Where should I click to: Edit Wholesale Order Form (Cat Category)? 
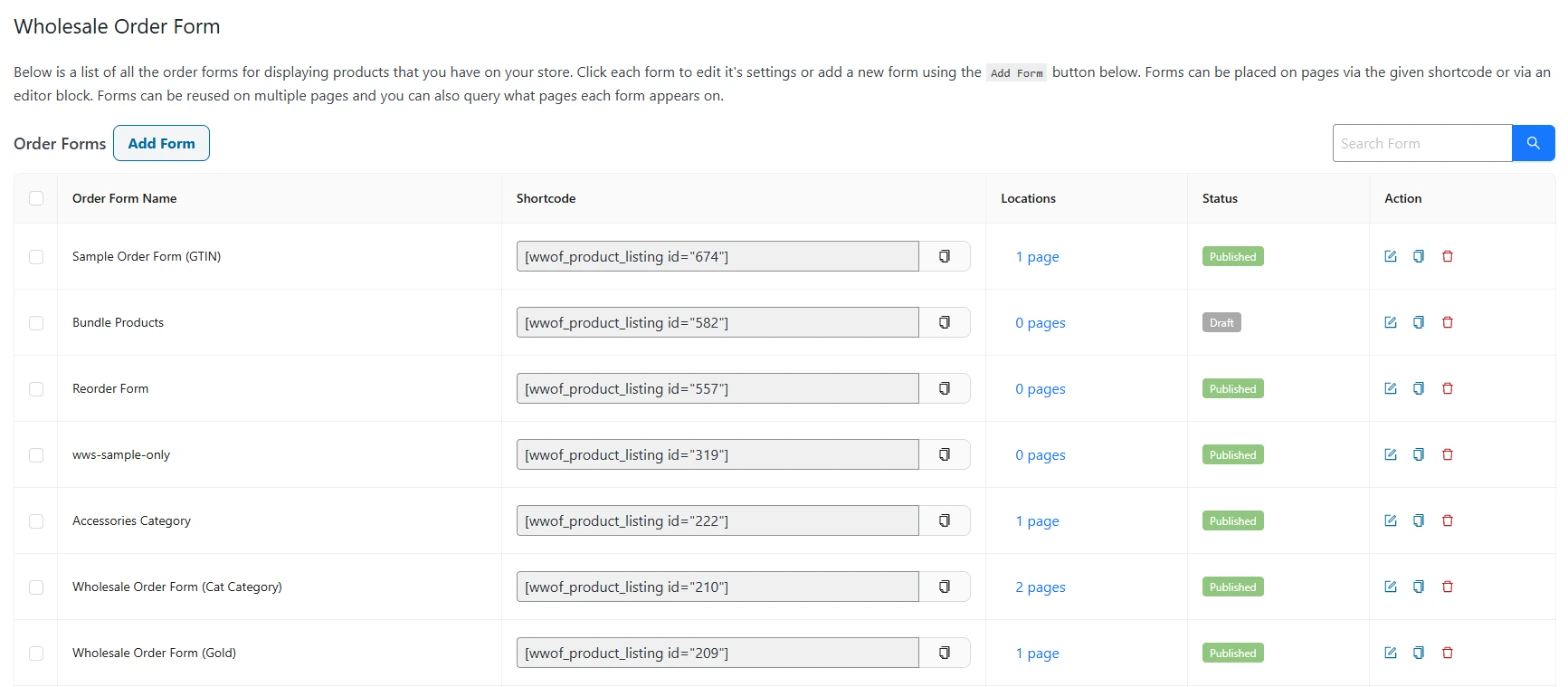tap(1390, 587)
